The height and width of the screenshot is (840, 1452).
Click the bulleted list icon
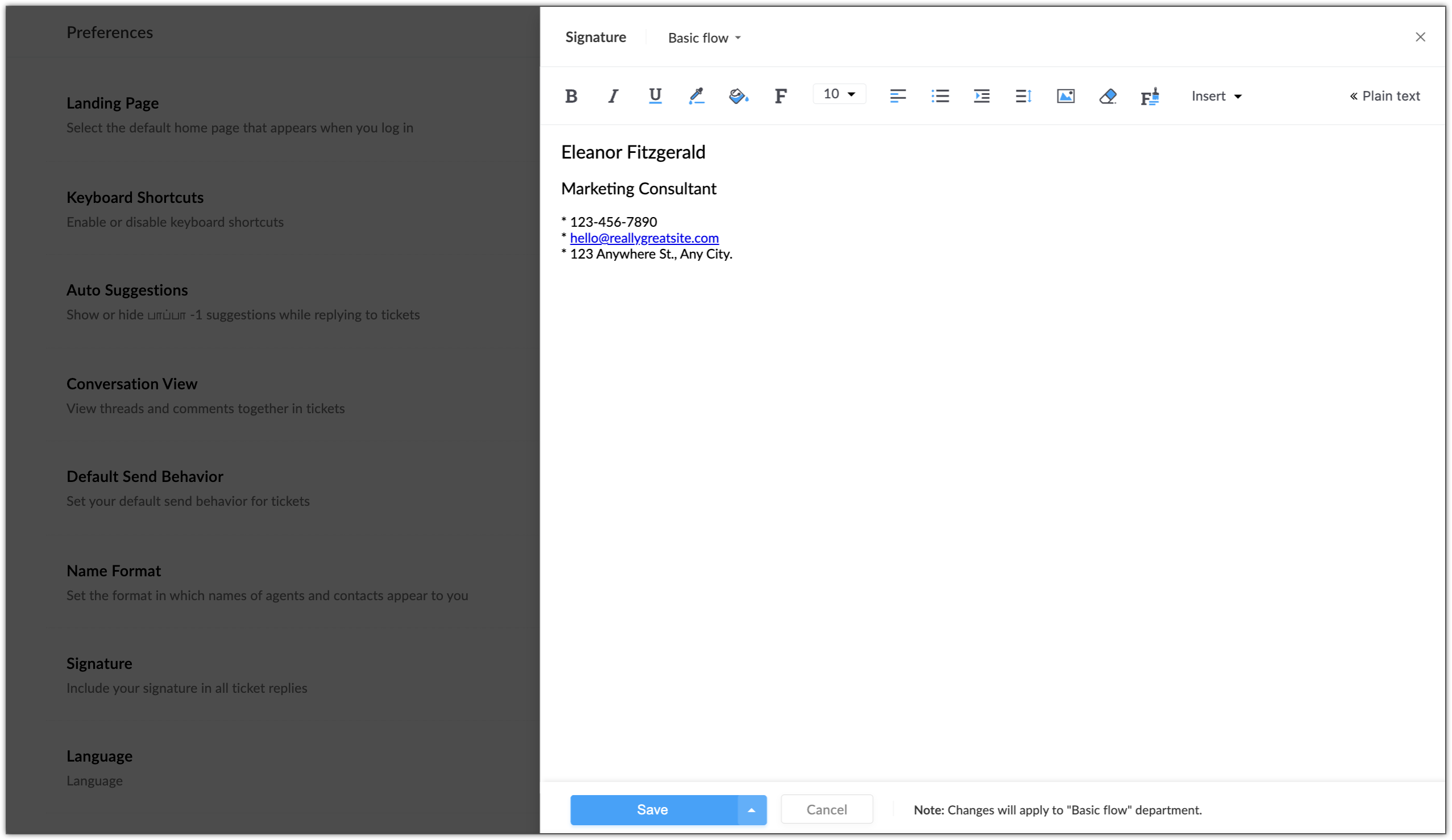click(x=940, y=96)
